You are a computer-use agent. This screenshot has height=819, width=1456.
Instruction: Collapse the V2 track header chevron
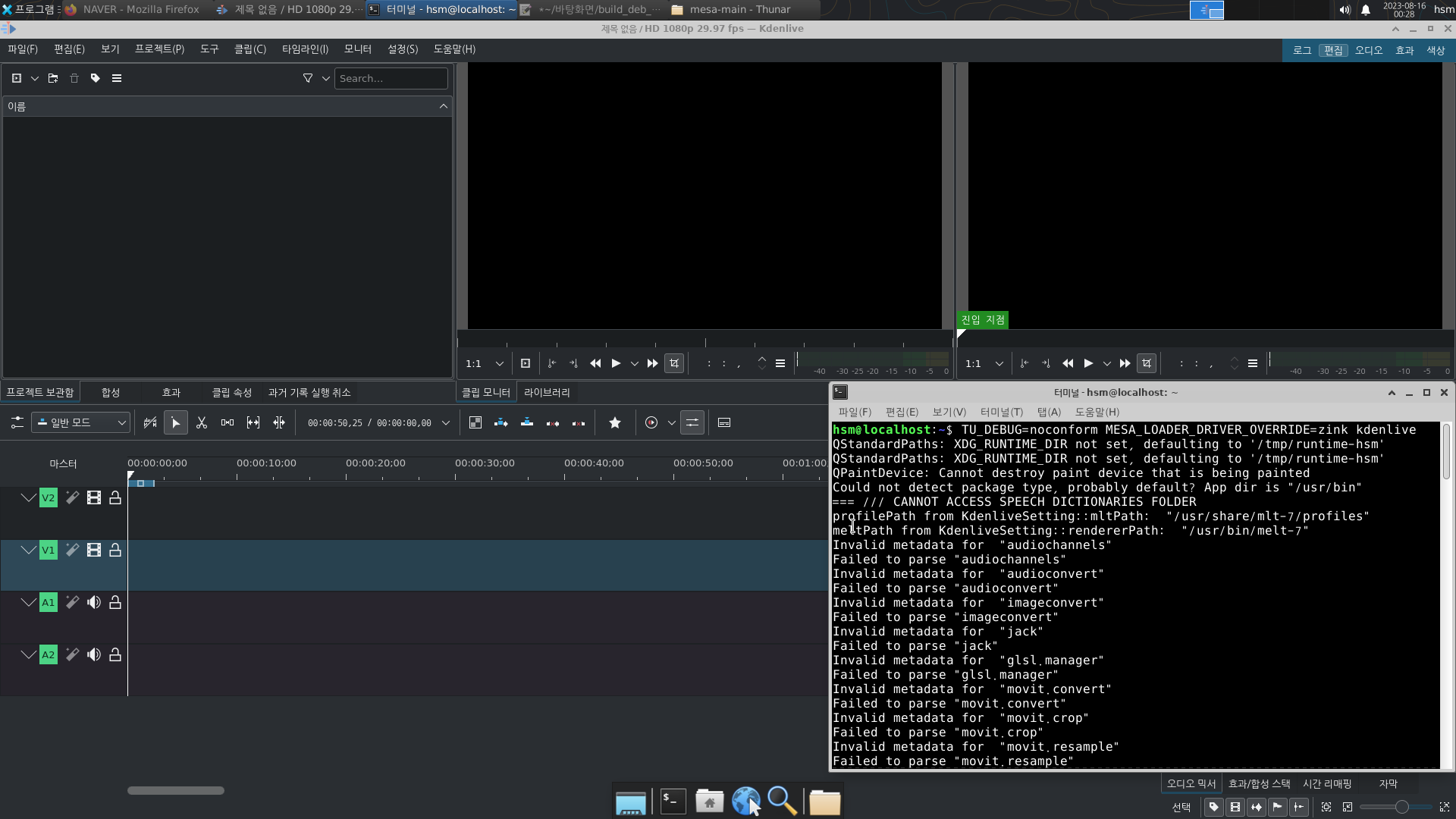point(29,497)
